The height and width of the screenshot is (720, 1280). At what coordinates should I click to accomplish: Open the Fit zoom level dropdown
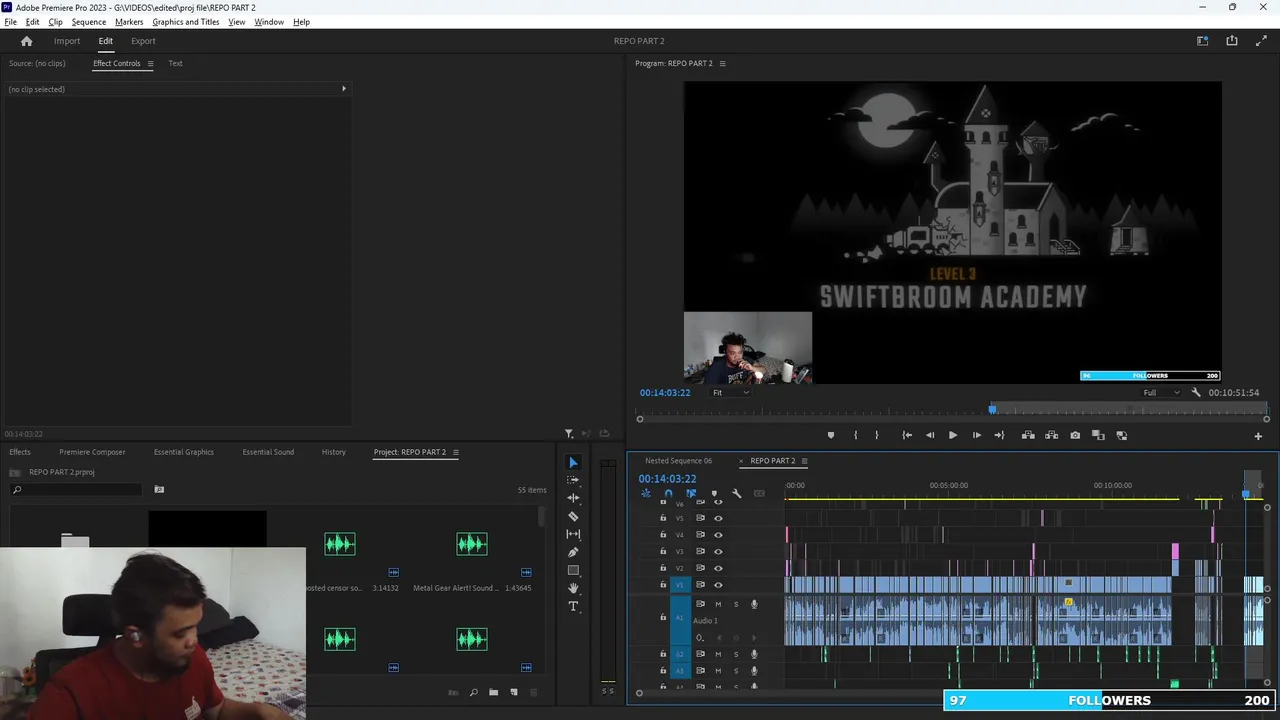coord(731,393)
